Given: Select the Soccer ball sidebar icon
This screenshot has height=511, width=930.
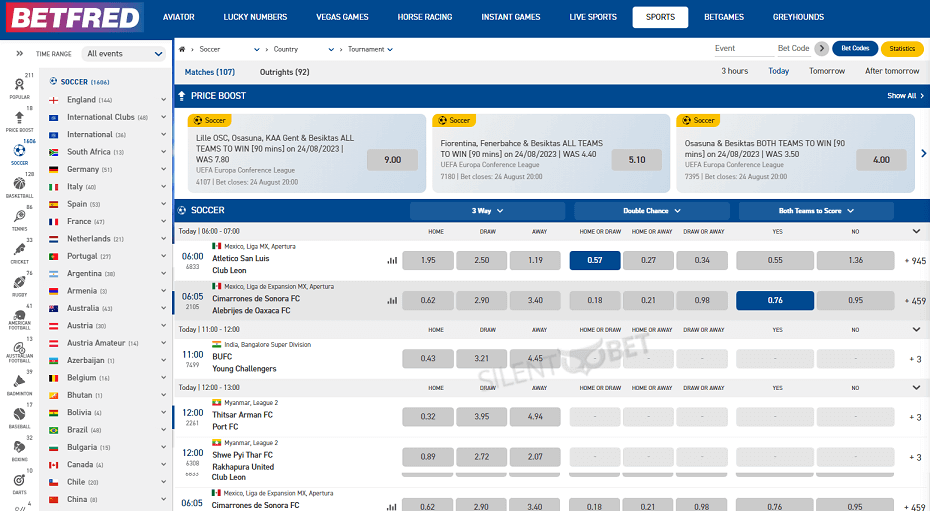Looking at the screenshot, I should [19, 151].
